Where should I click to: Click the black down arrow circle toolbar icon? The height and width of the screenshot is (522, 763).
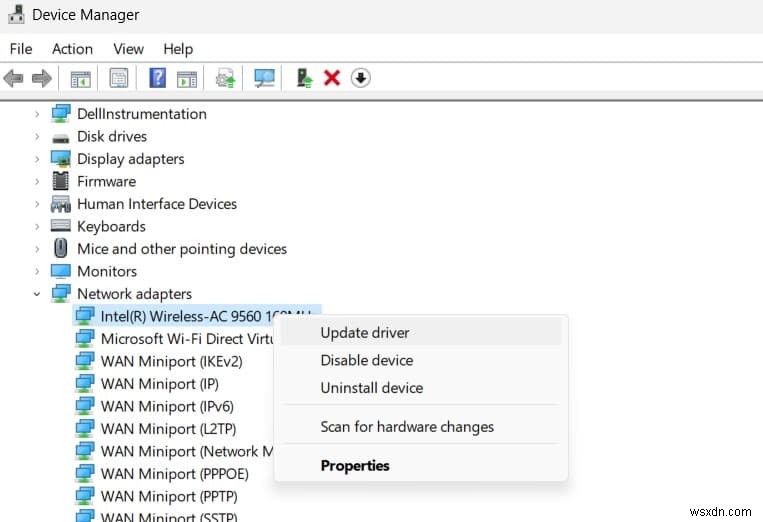361,78
